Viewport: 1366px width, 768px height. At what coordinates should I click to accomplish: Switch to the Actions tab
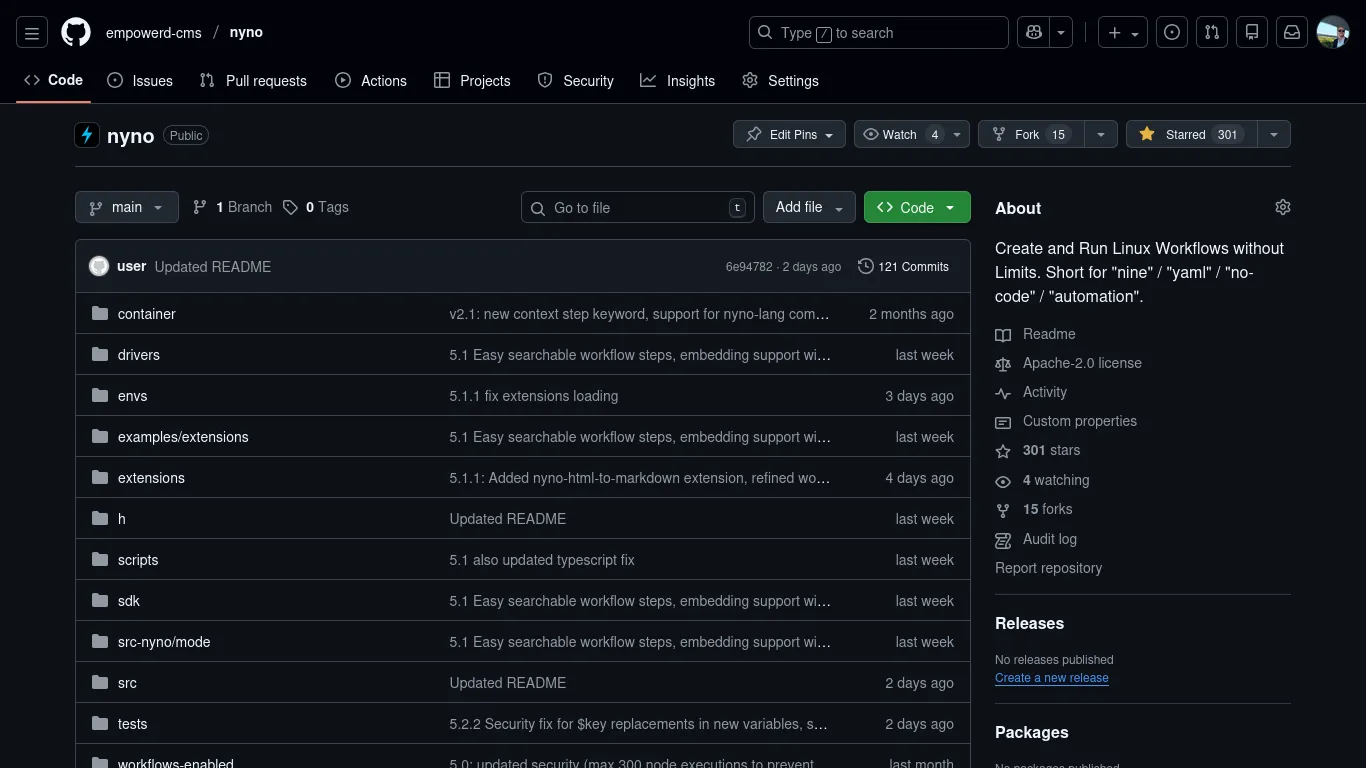371,81
